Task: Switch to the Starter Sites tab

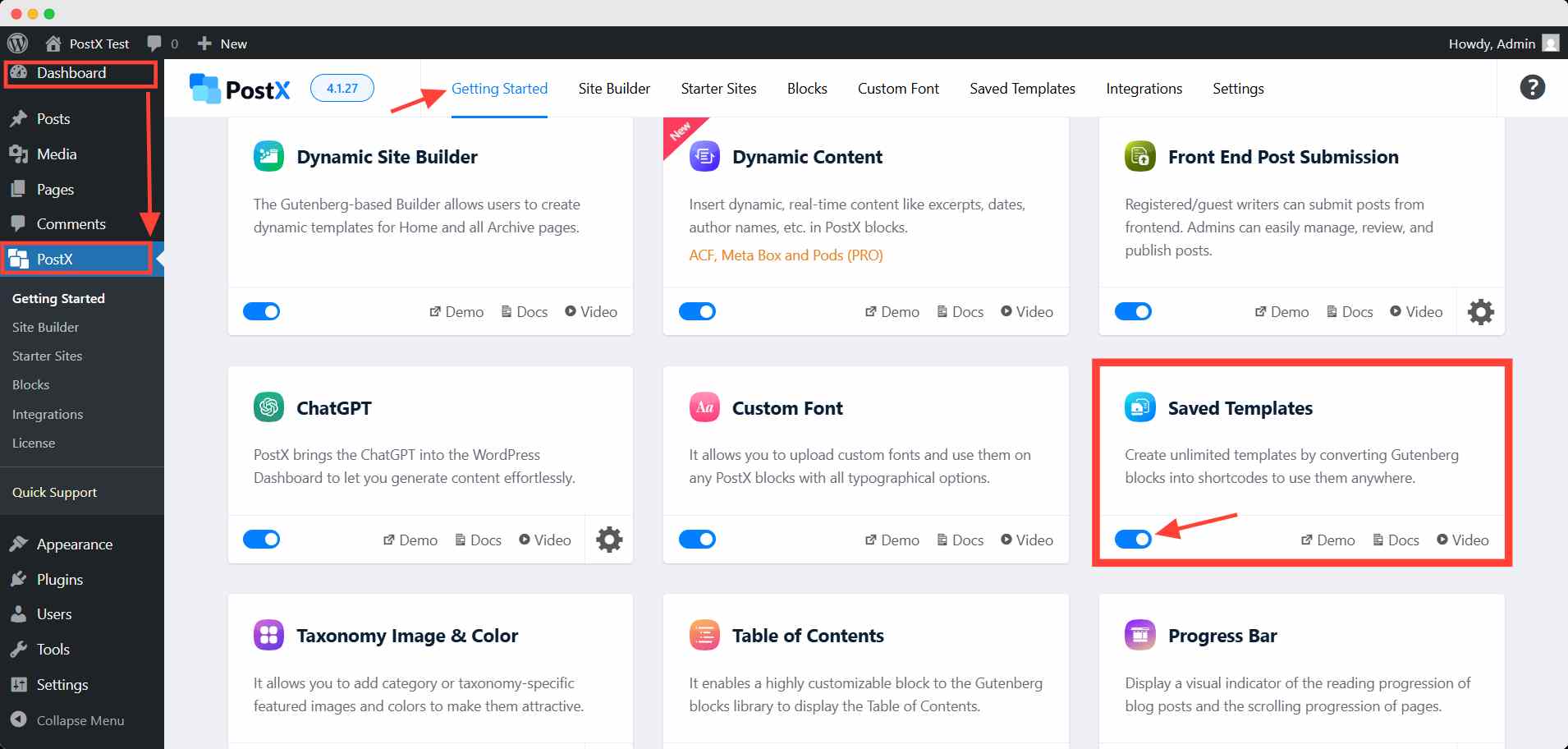Action: 718,89
